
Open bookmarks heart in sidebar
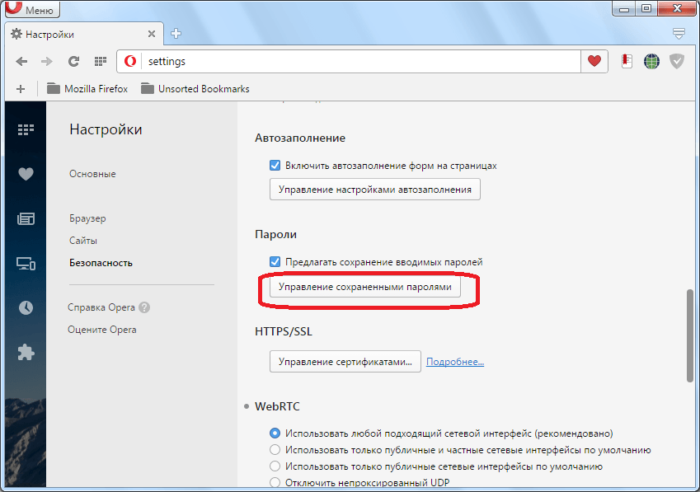coord(25,174)
